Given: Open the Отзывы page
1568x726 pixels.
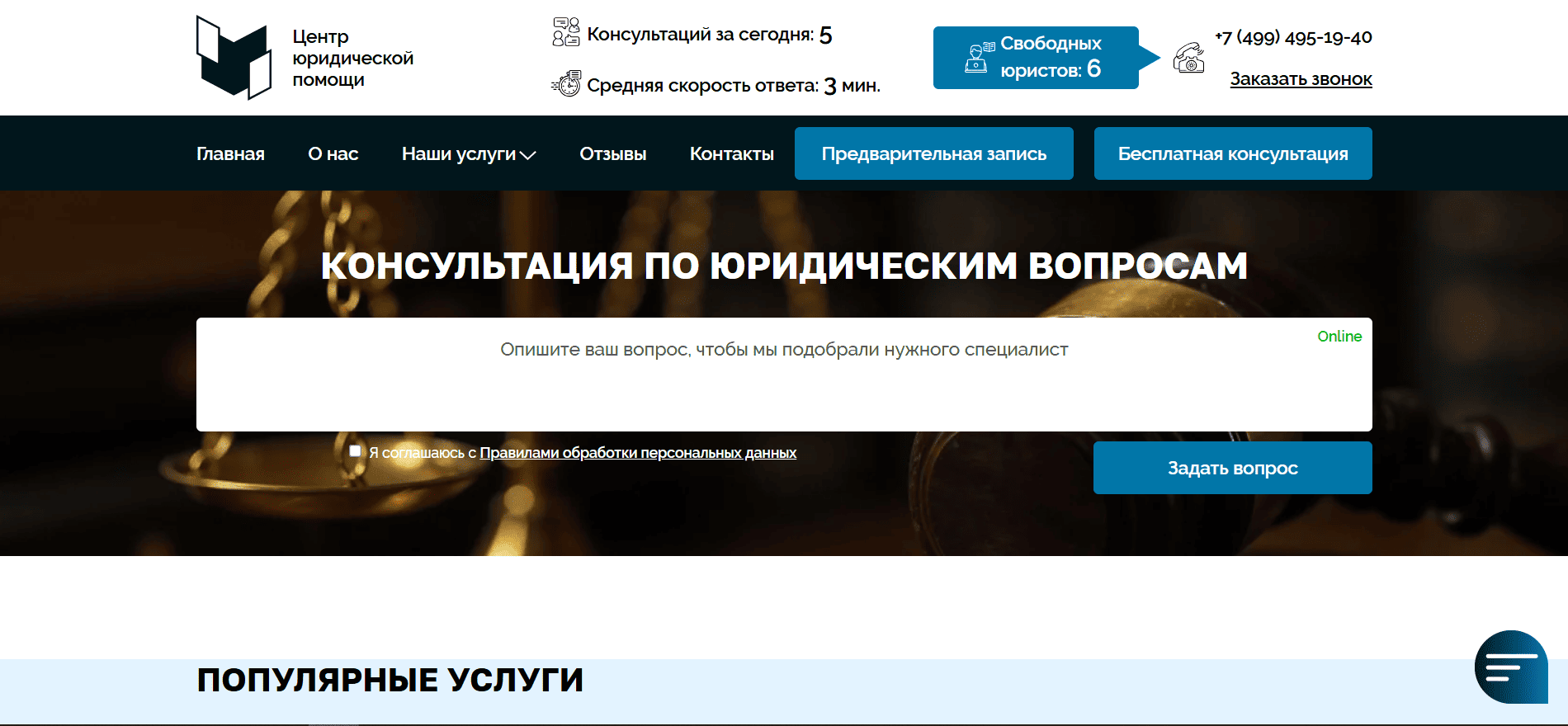Looking at the screenshot, I should coord(612,154).
